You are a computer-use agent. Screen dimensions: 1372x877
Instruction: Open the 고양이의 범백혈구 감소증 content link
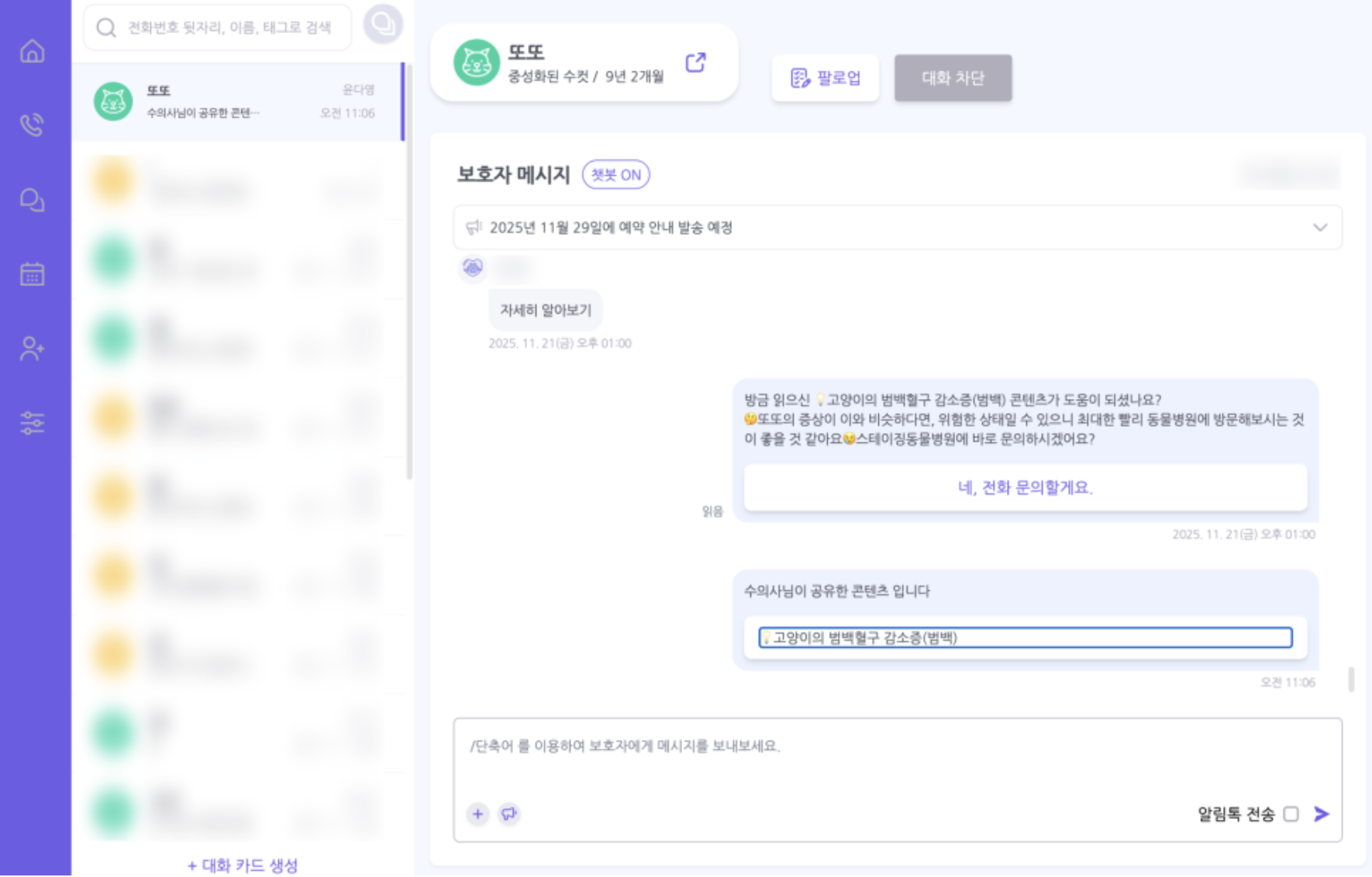click(x=1025, y=638)
